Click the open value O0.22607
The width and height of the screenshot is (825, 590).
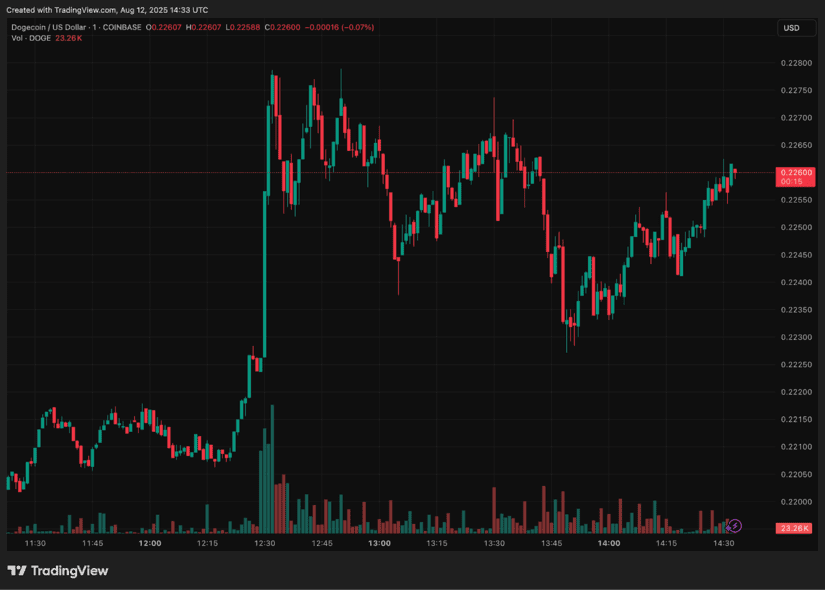[x=163, y=27]
